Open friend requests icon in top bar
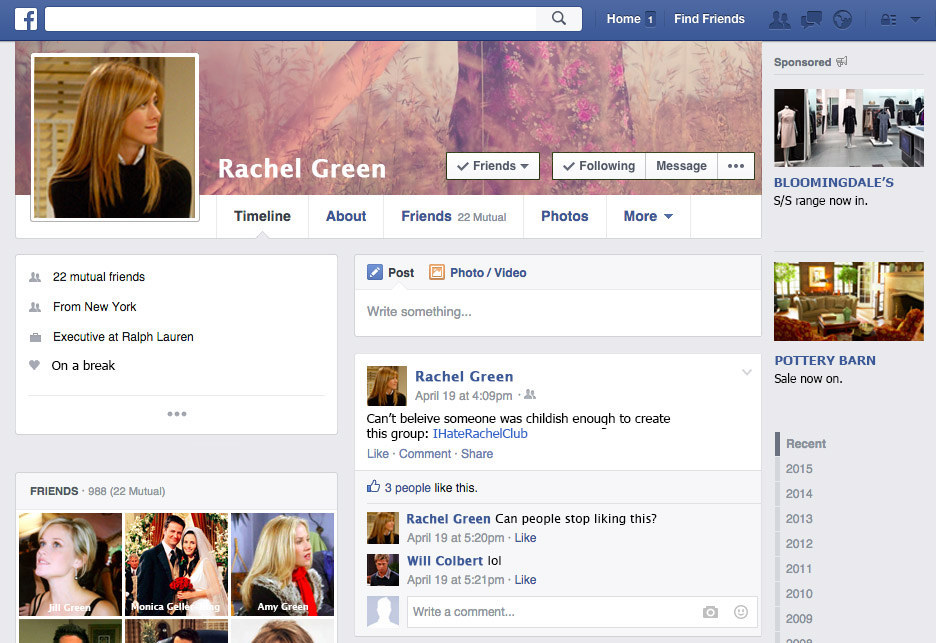This screenshot has height=643, width=936. [x=779, y=19]
